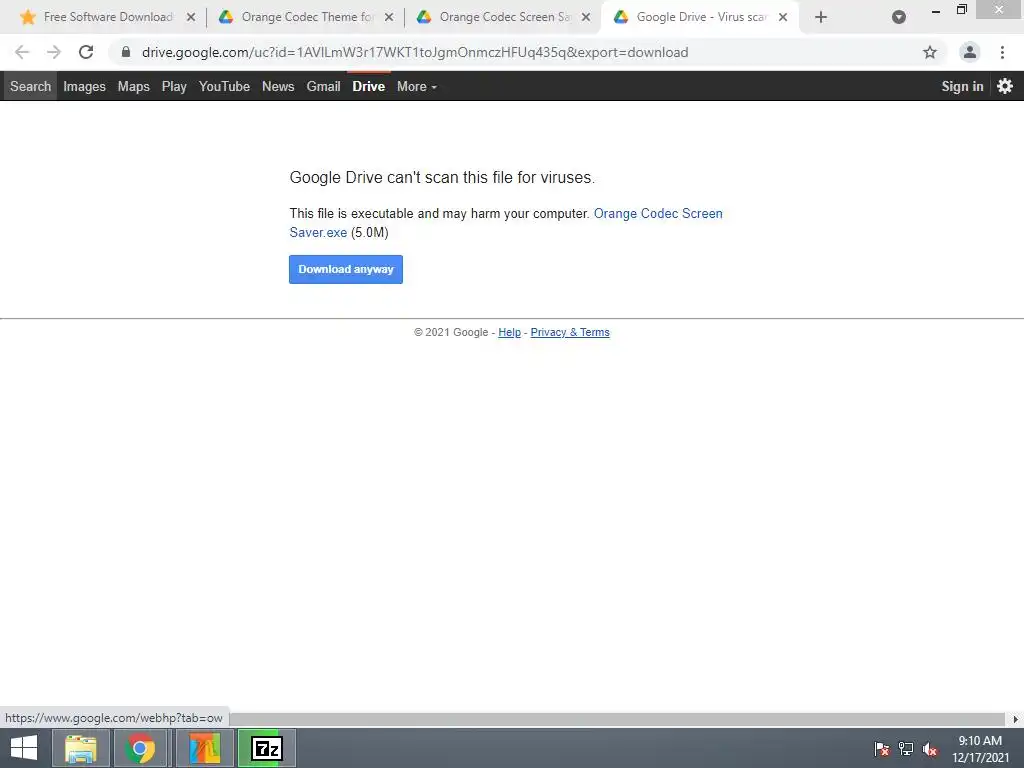Click the '© 2021 Google' footer text
Screen dimensions: 1024x768
451,332
